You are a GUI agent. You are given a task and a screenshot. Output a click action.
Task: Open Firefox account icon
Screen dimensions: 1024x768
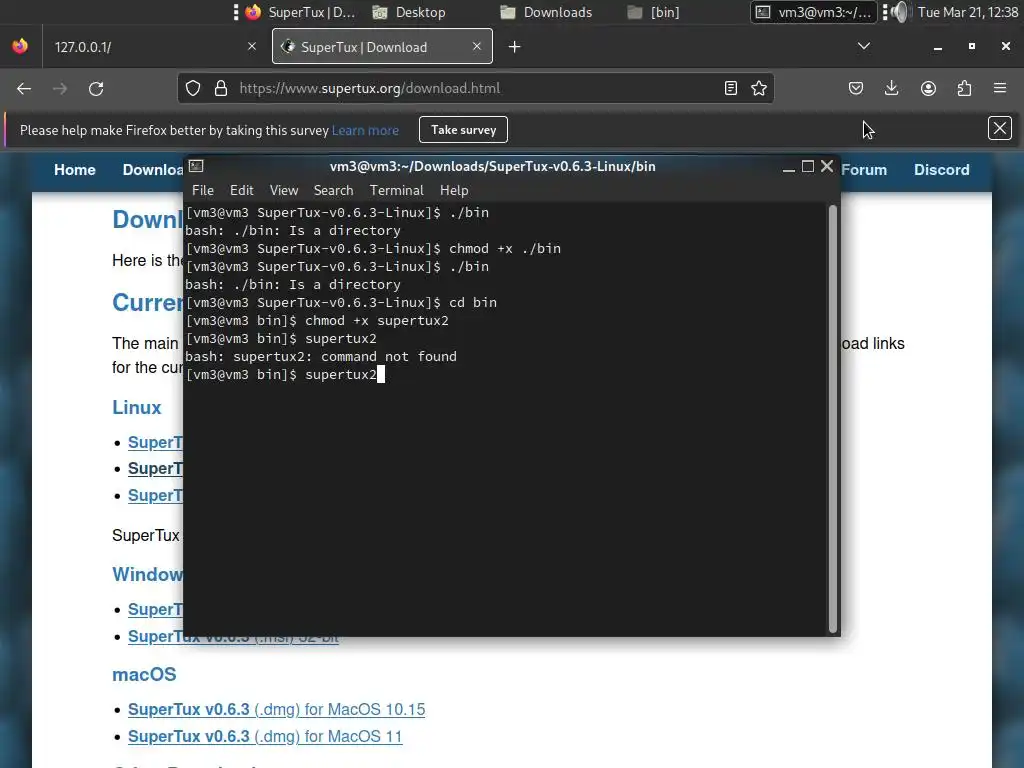[x=928, y=88]
